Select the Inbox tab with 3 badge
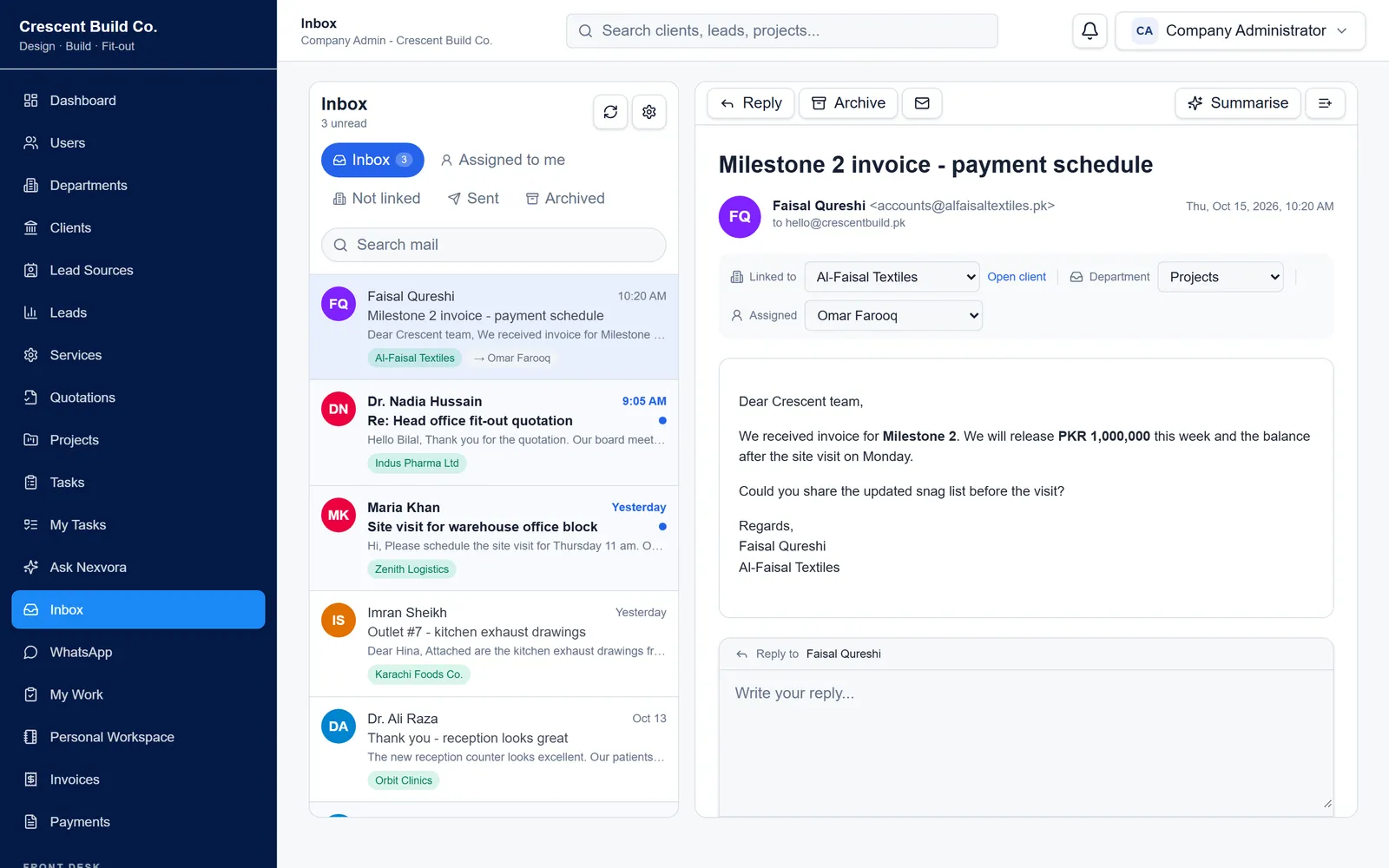 coord(372,160)
